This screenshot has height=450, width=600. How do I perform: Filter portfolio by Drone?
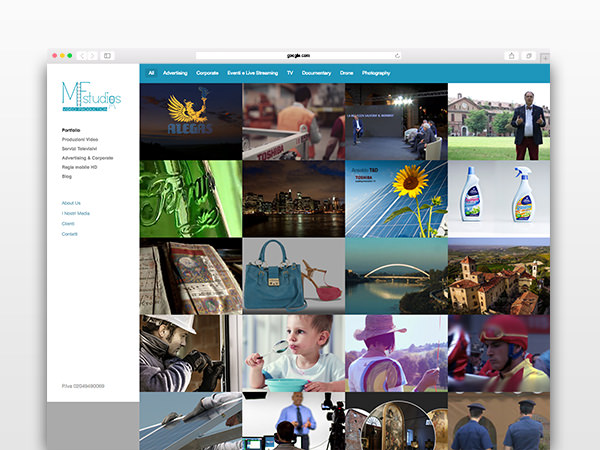click(x=346, y=73)
